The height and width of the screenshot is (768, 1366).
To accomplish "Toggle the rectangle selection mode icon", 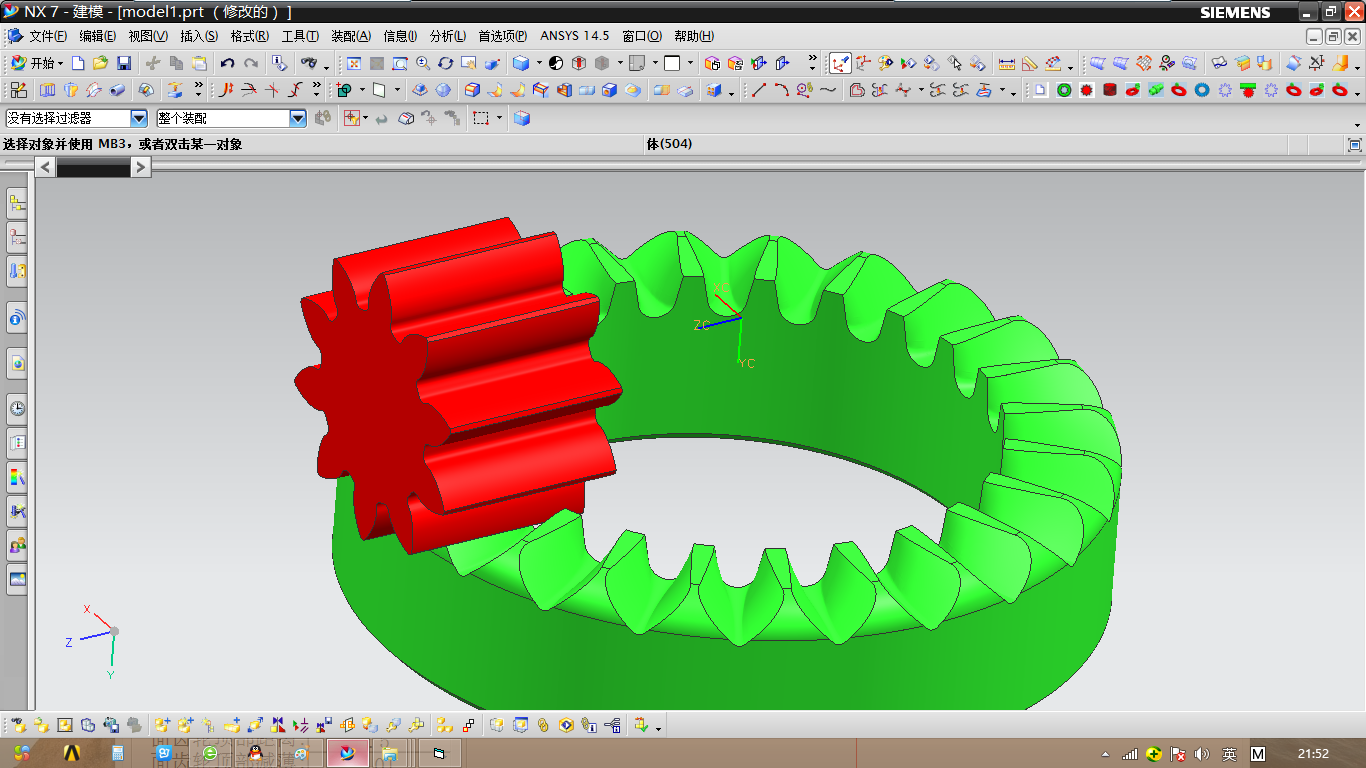I will (482, 118).
